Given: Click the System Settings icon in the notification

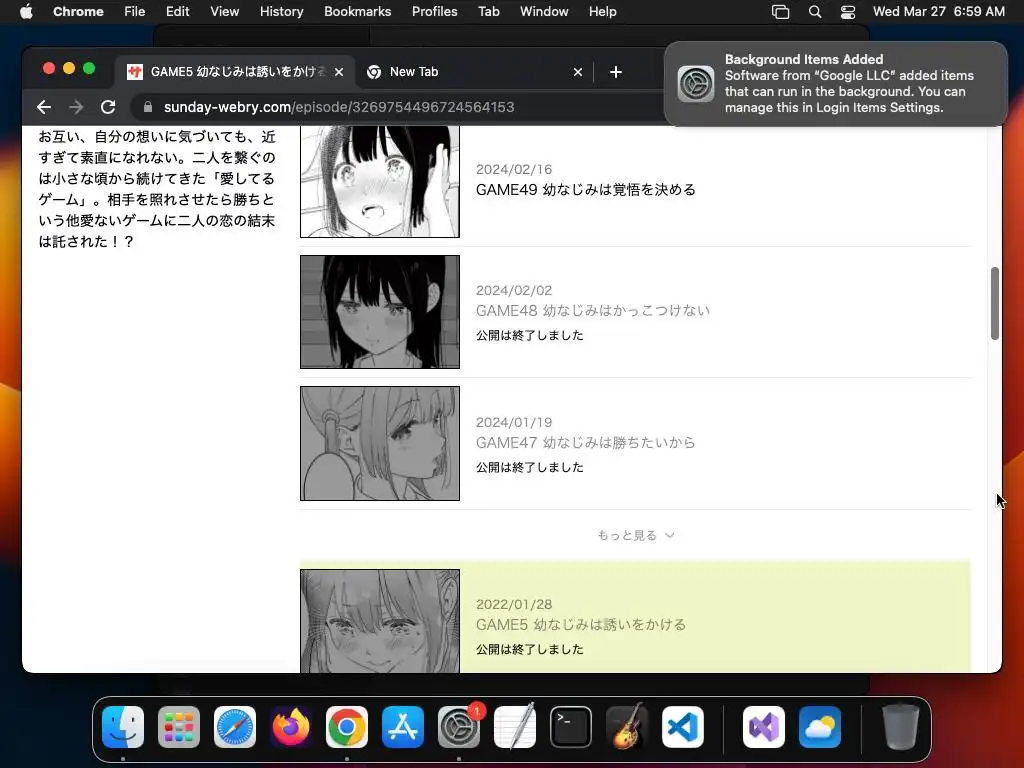Looking at the screenshot, I should [x=696, y=84].
